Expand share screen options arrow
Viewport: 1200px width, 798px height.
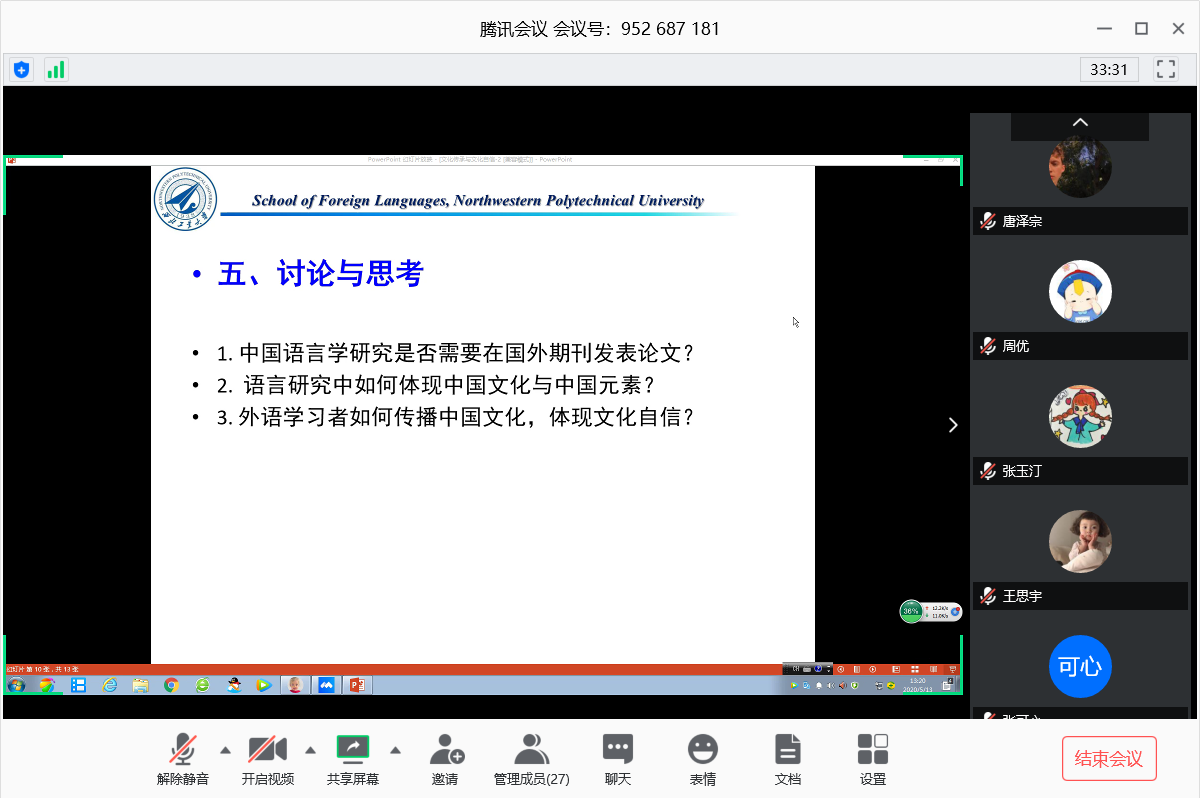click(x=395, y=749)
